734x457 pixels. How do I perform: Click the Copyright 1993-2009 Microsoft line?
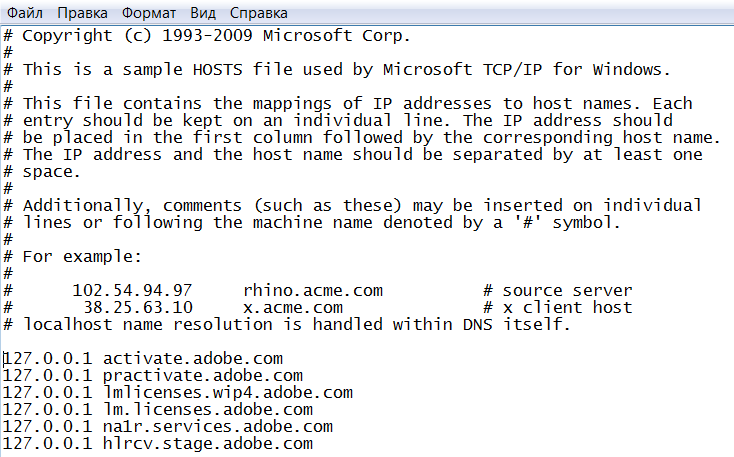[207, 36]
